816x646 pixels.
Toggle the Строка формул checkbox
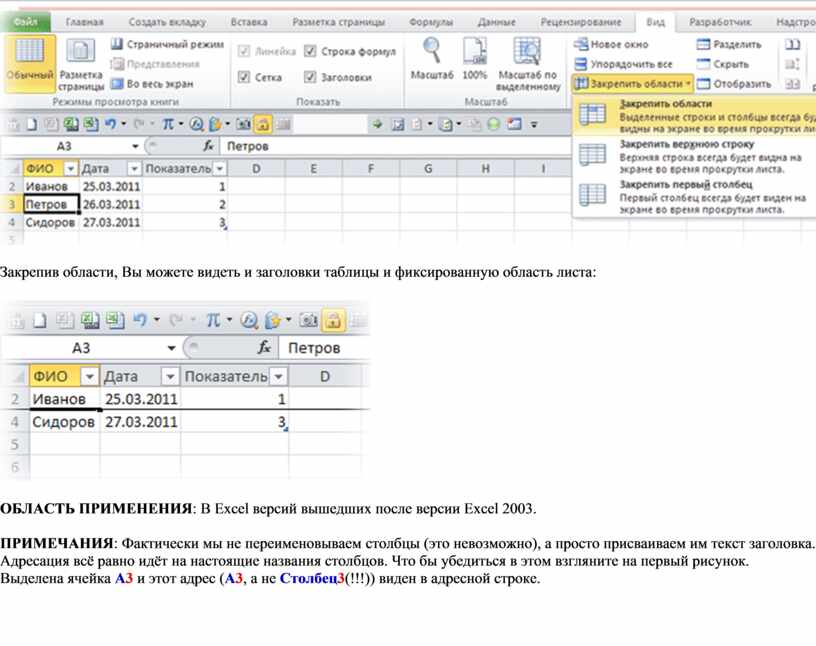311,51
